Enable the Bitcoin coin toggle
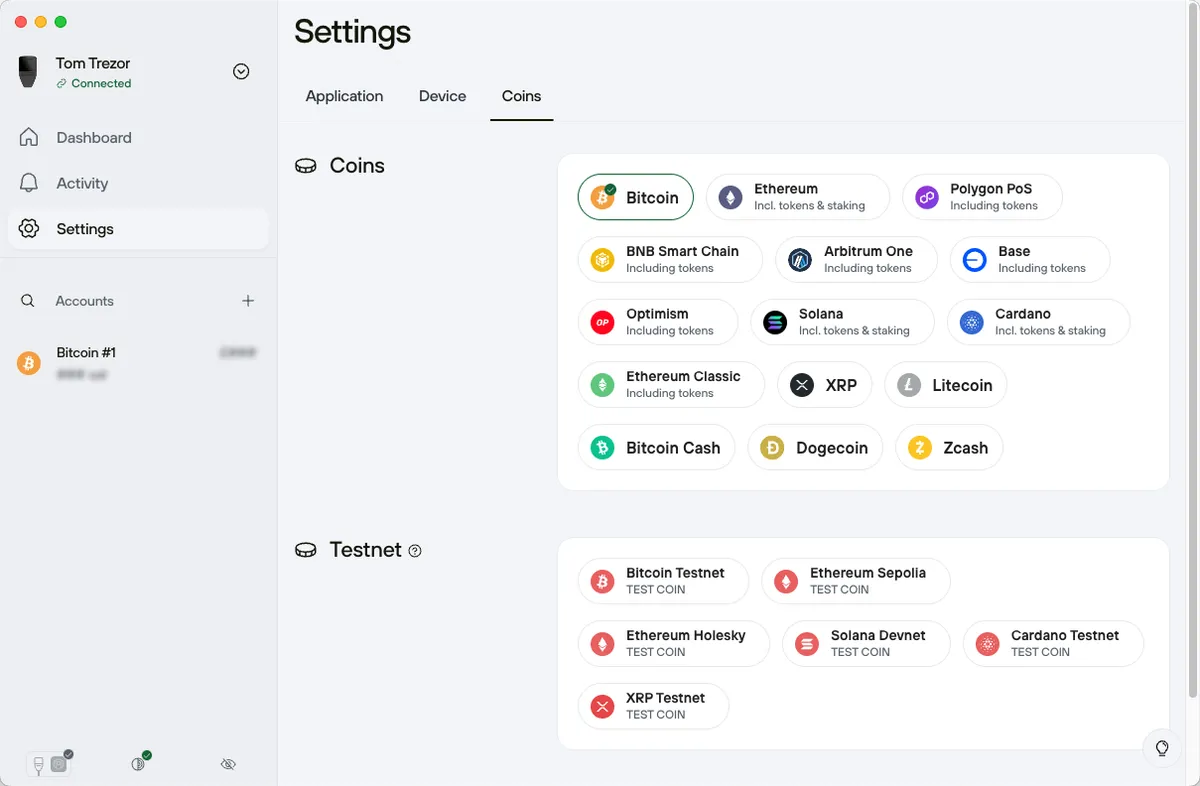The height and width of the screenshot is (786, 1200). click(635, 197)
